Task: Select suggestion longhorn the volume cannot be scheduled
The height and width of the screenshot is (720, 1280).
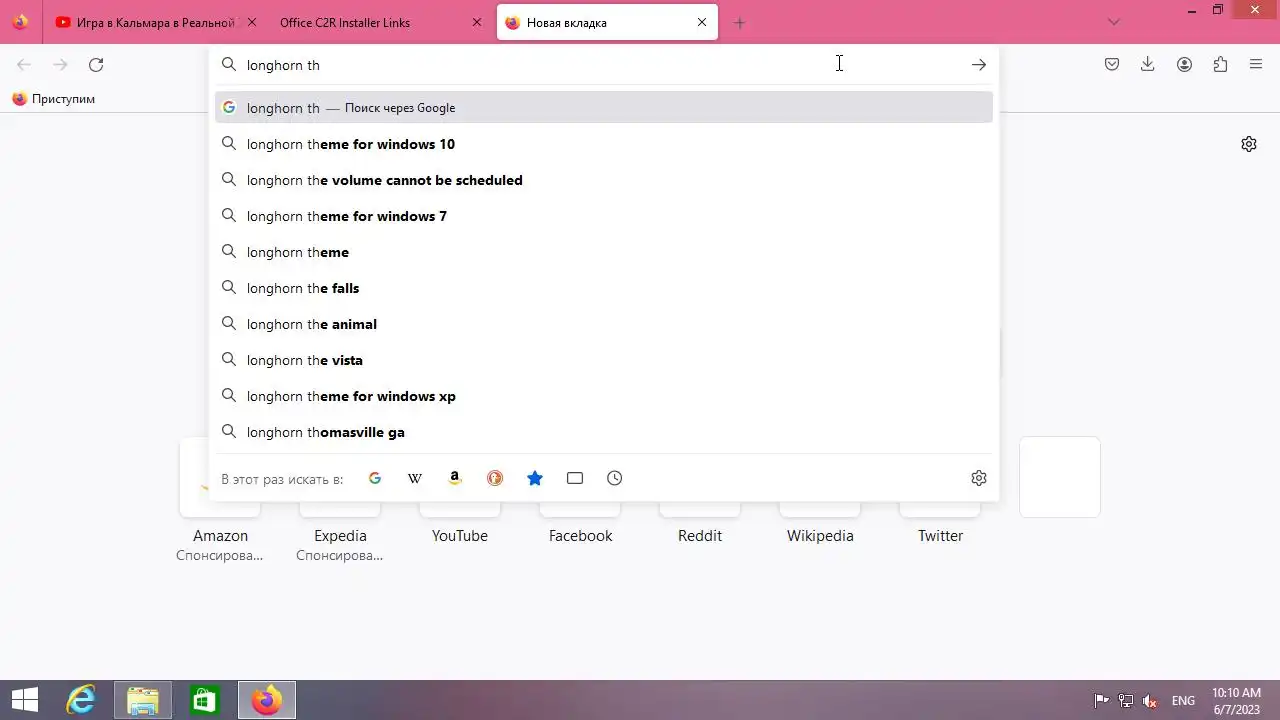Action: click(x=604, y=180)
